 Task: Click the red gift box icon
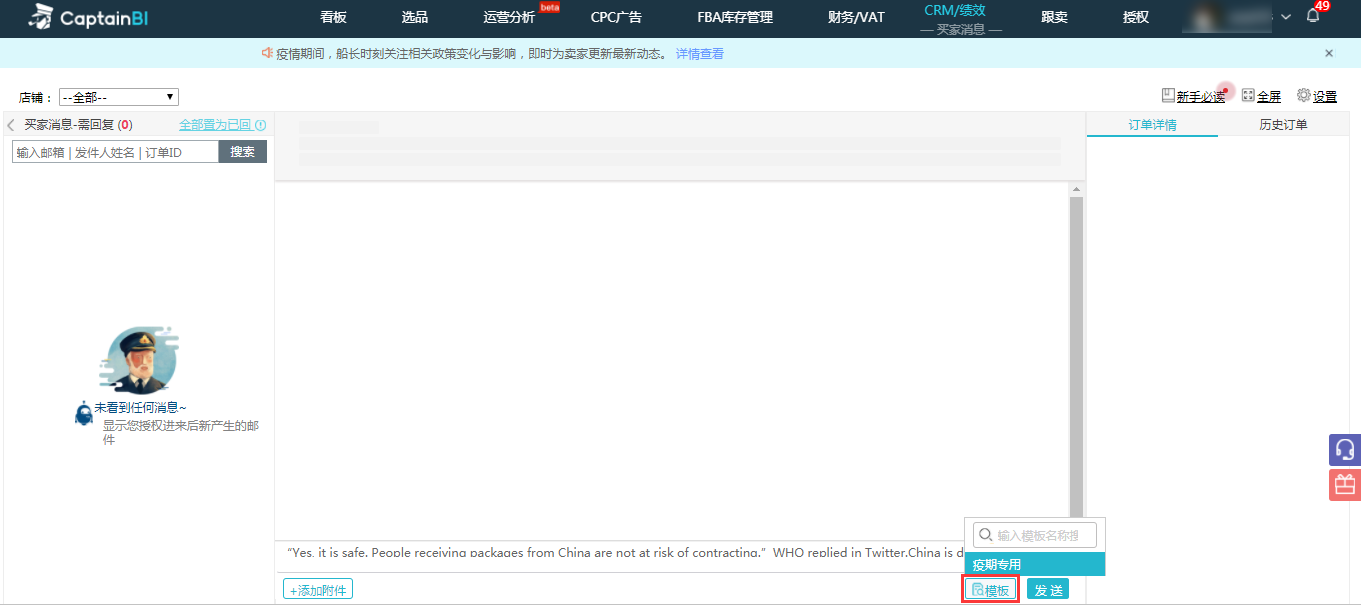1345,485
